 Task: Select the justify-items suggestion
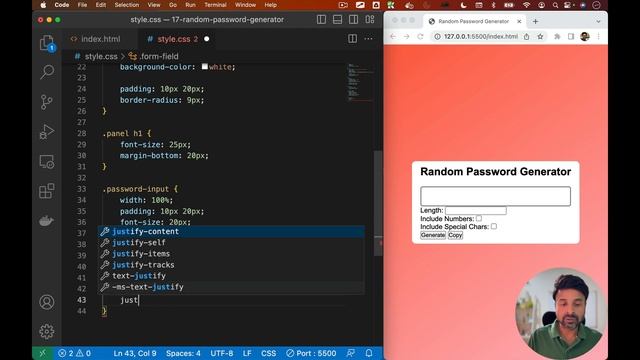pyautogui.click(x=231, y=253)
